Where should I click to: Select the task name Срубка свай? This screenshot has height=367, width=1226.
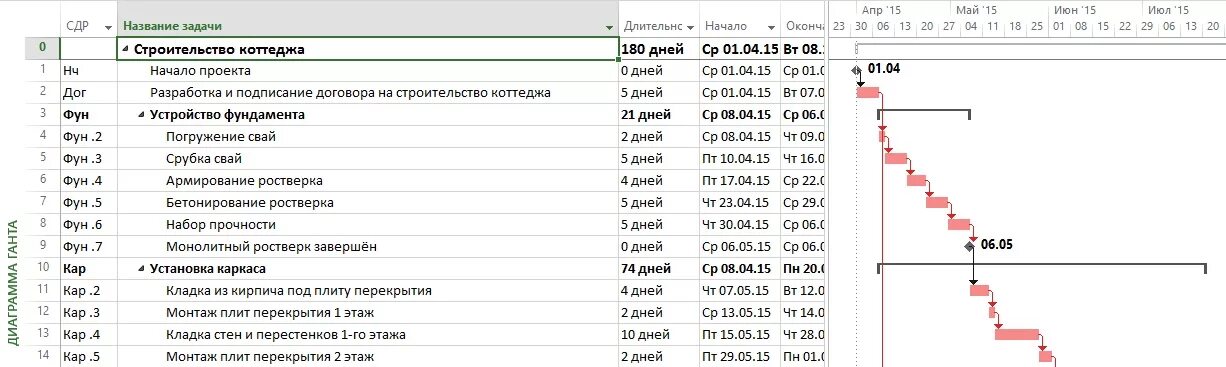(203, 158)
